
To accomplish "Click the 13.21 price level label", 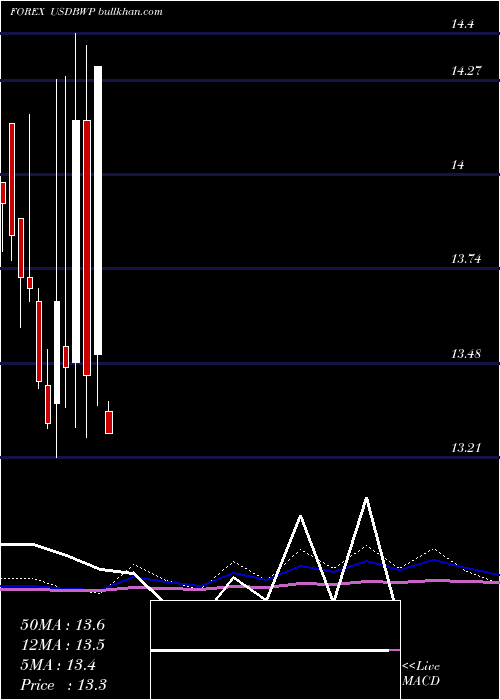I will 467,447.
